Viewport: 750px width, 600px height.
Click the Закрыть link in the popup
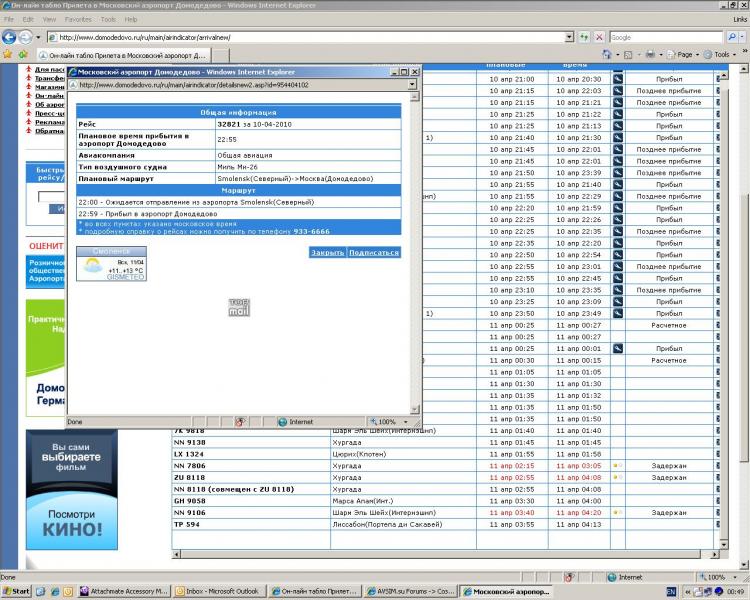[326, 253]
